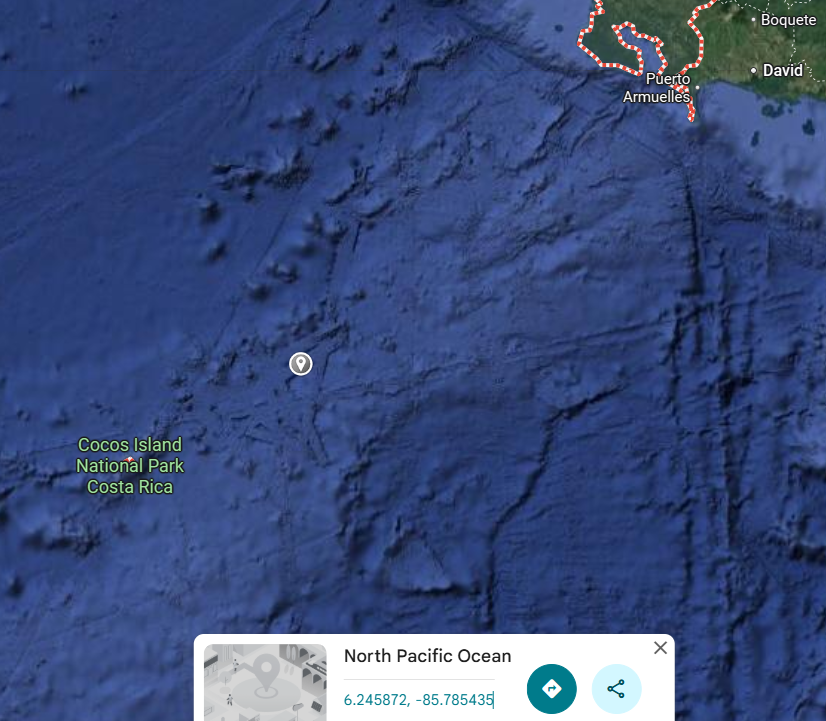Click the red Cocos Island pin icon
The height and width of the screenshot is (721, 826).
[x=130, y=460]
